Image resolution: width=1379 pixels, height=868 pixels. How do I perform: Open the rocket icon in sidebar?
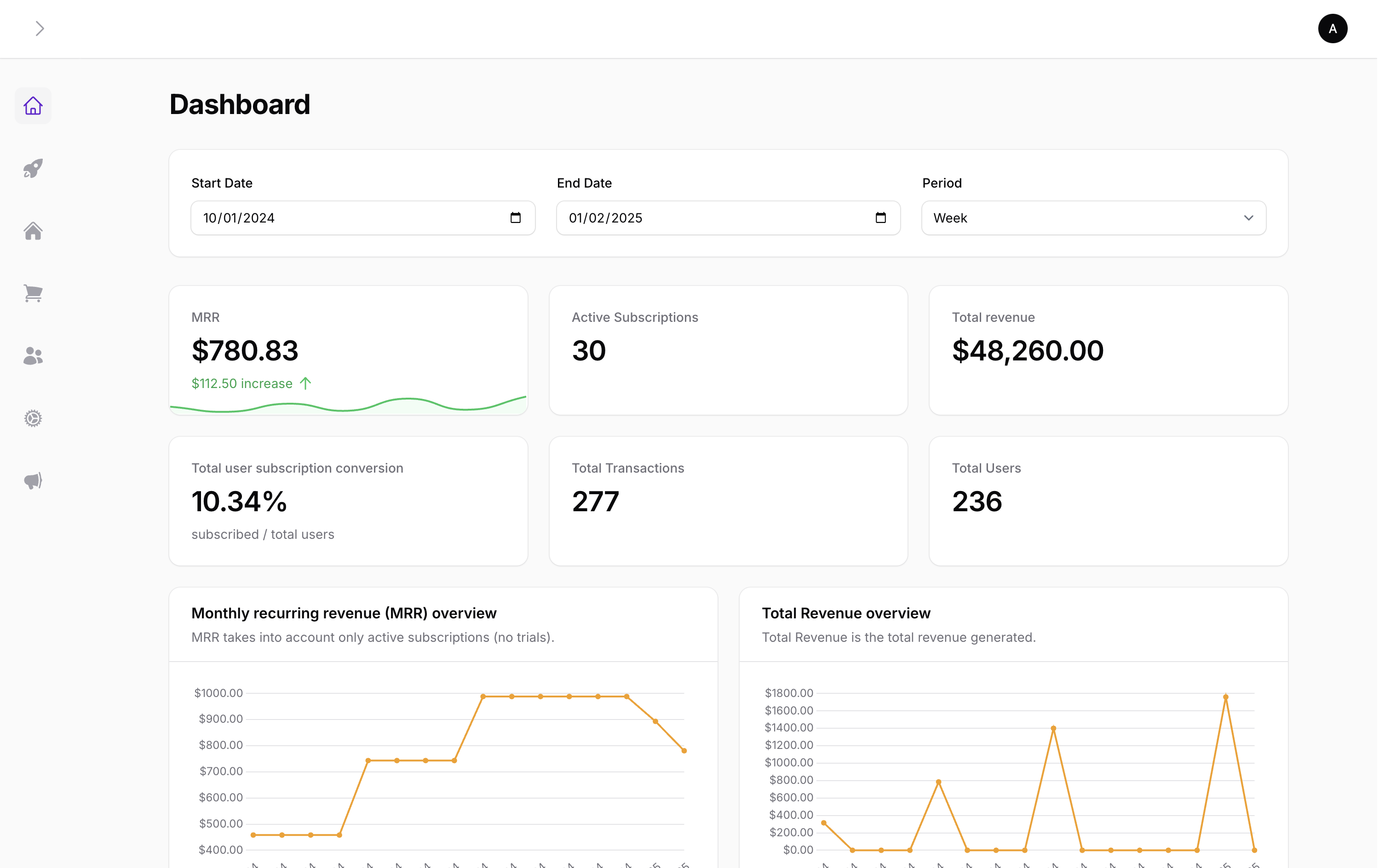[33, 168]
